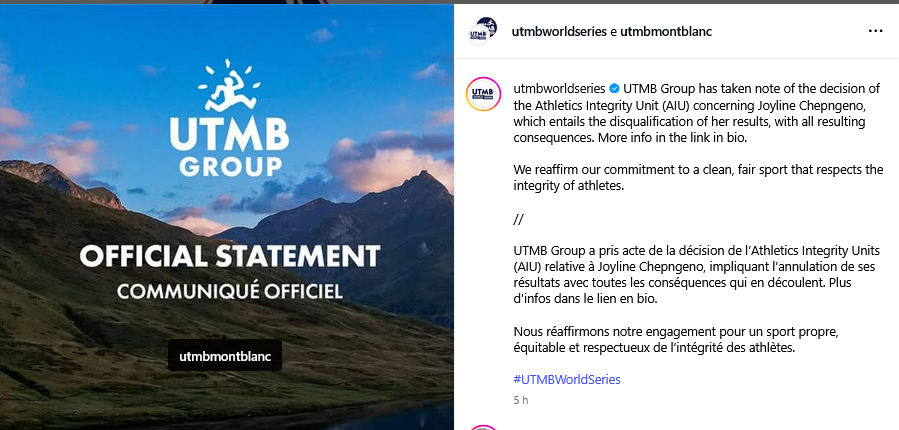Click the "COMMUNIQUÉ OFFICIEL" subtitle on image

(x=230, y=291)
